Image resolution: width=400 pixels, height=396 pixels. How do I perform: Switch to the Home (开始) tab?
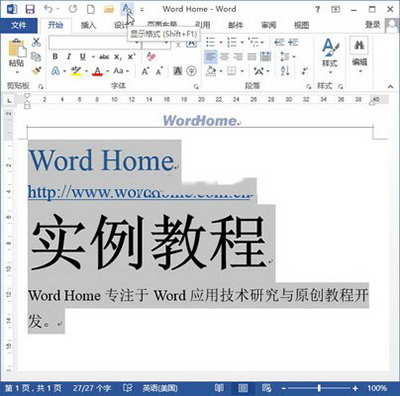point(55,25)
